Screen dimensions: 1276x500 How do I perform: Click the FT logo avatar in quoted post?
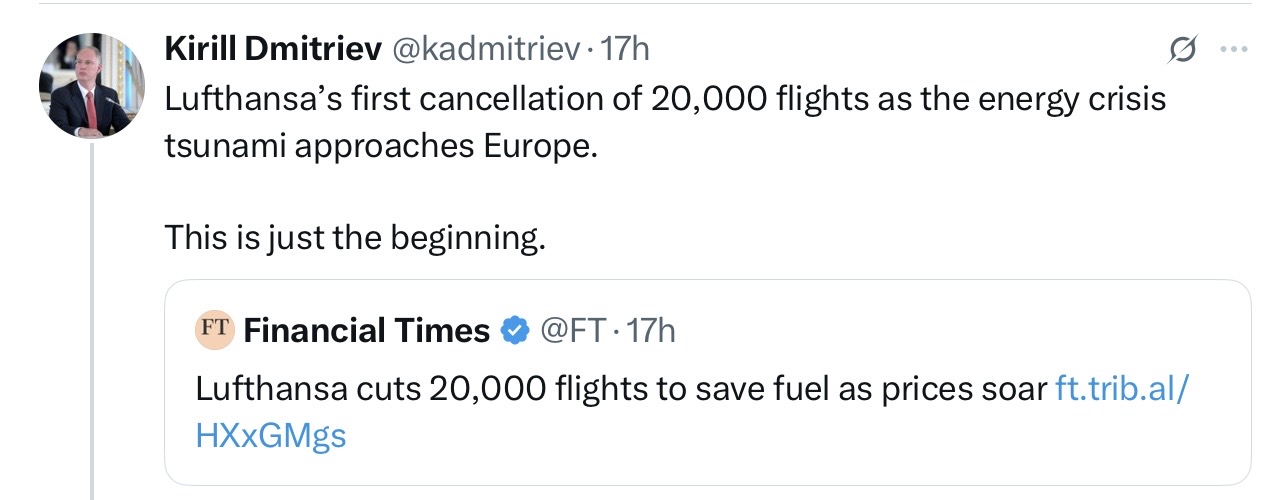click(x=212, y=329)
